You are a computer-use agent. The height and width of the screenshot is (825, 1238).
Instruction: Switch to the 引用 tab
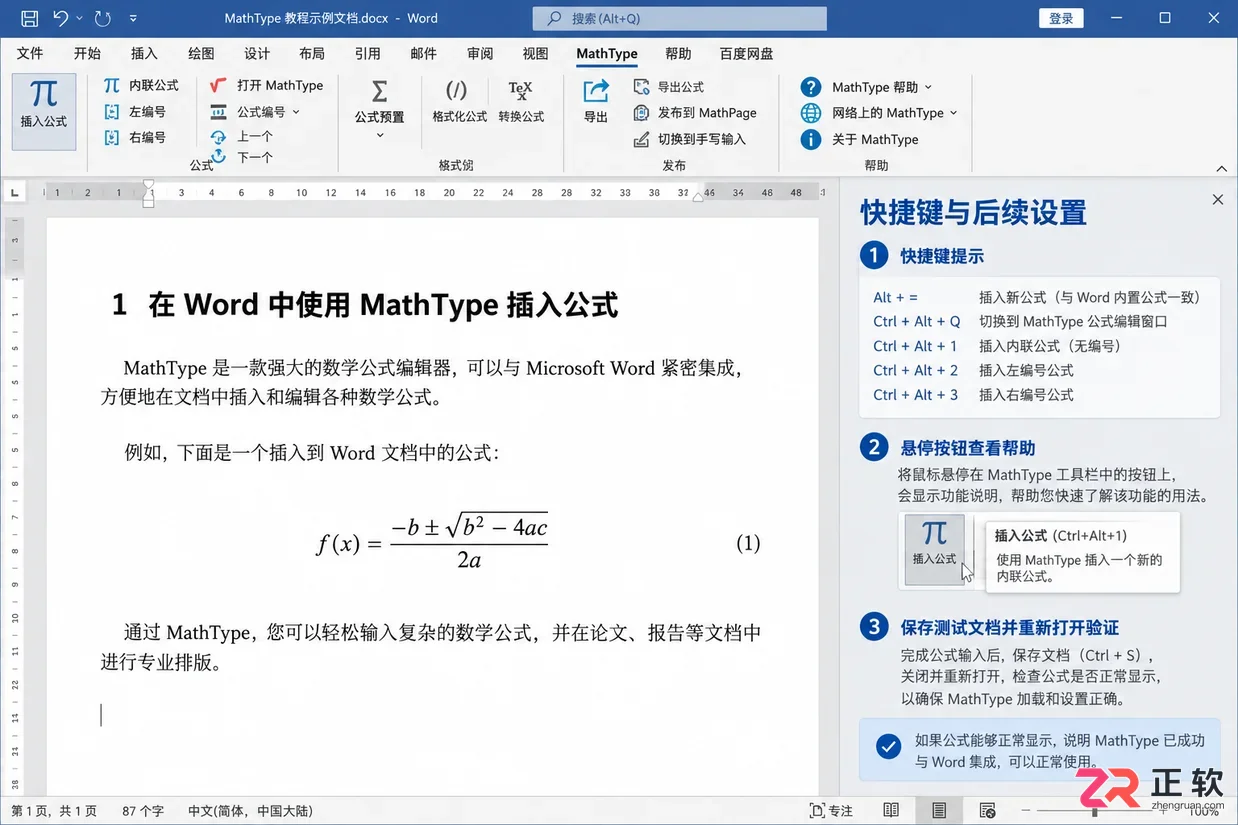[367, 54]
